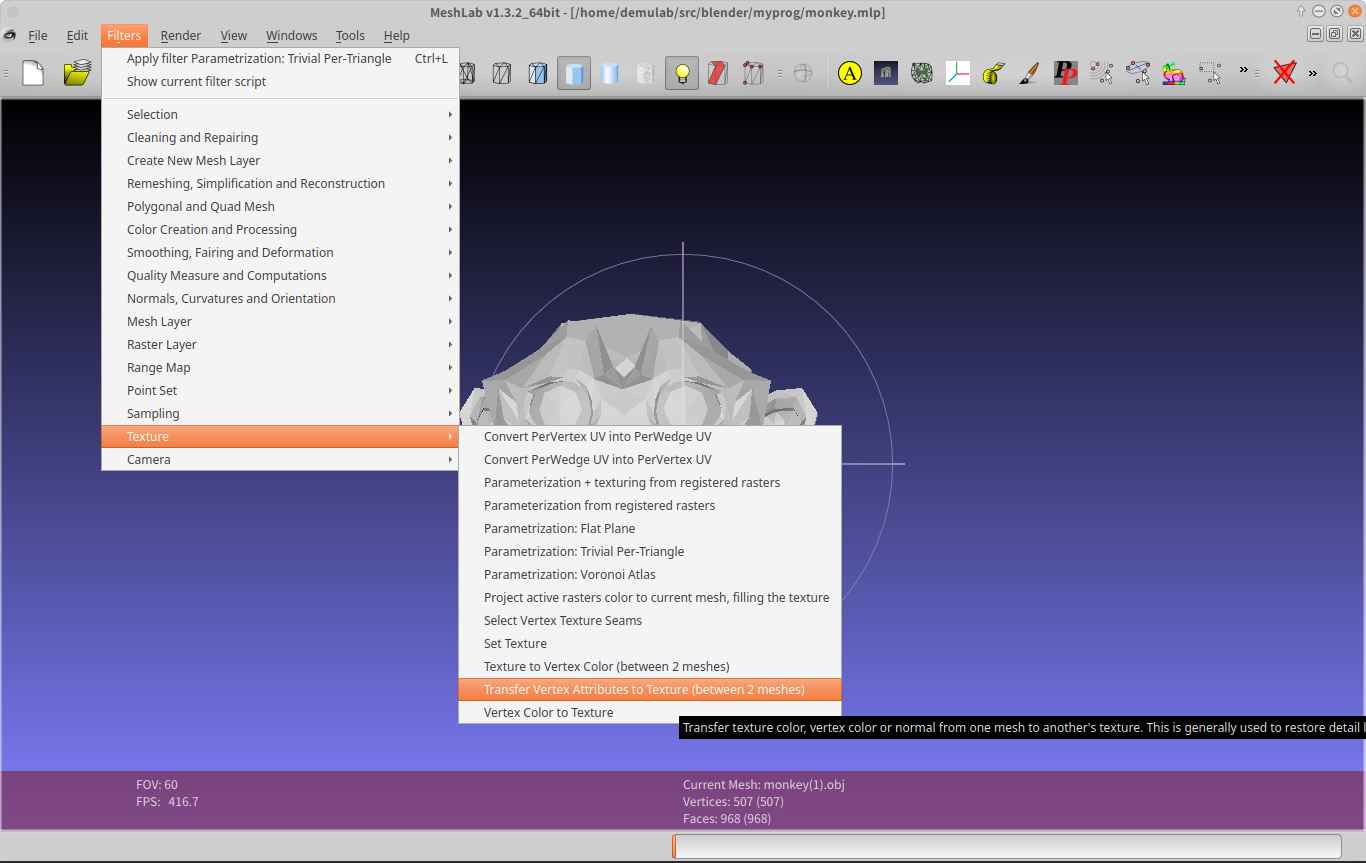Image resolution: width=1366 pixels, height=863 pixels.
Task: Open Quality Measure and Computations submenu
Action: click(x=280, y=275)
